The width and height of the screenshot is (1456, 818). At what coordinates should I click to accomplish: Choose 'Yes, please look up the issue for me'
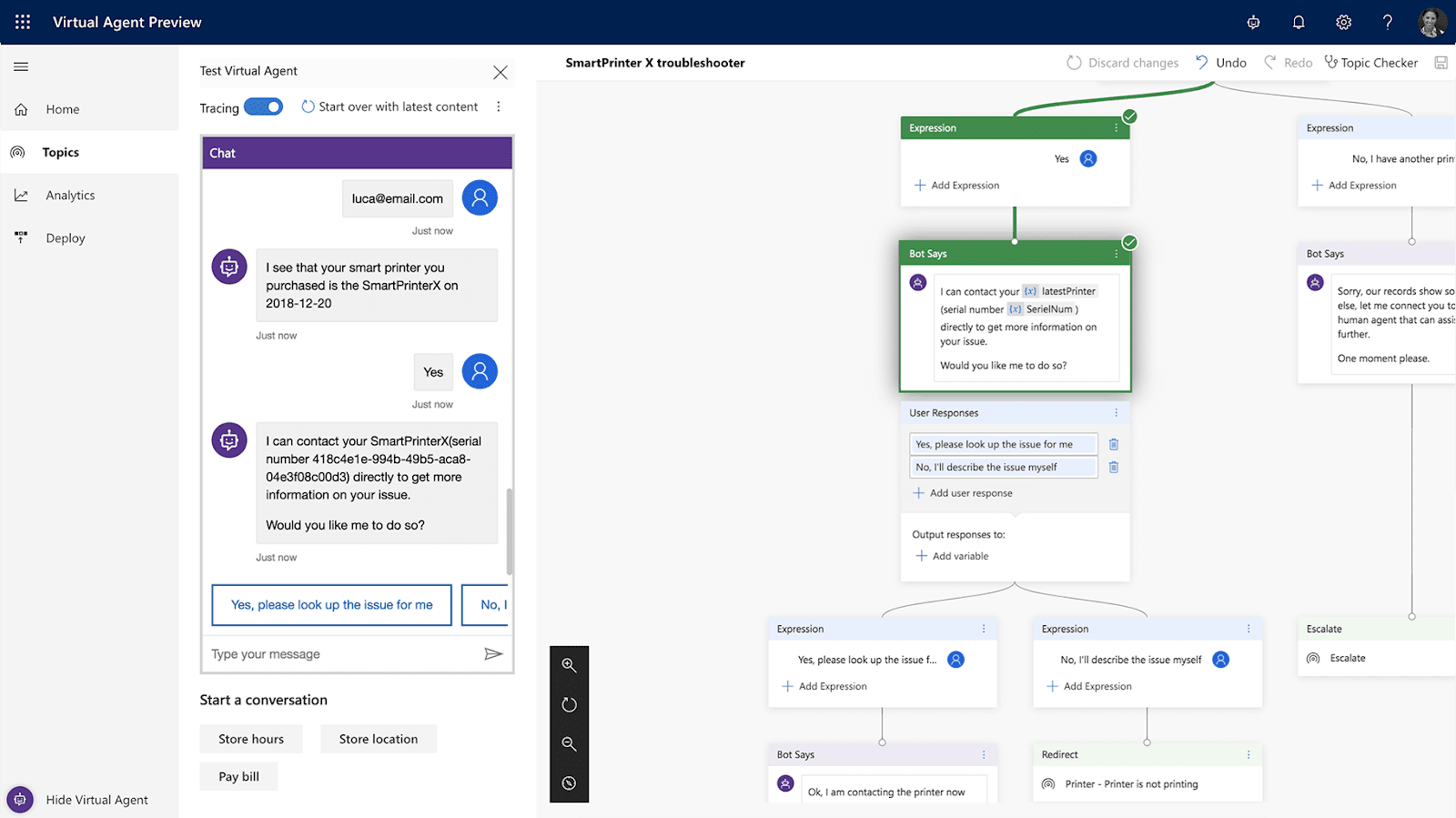(331, 604)
